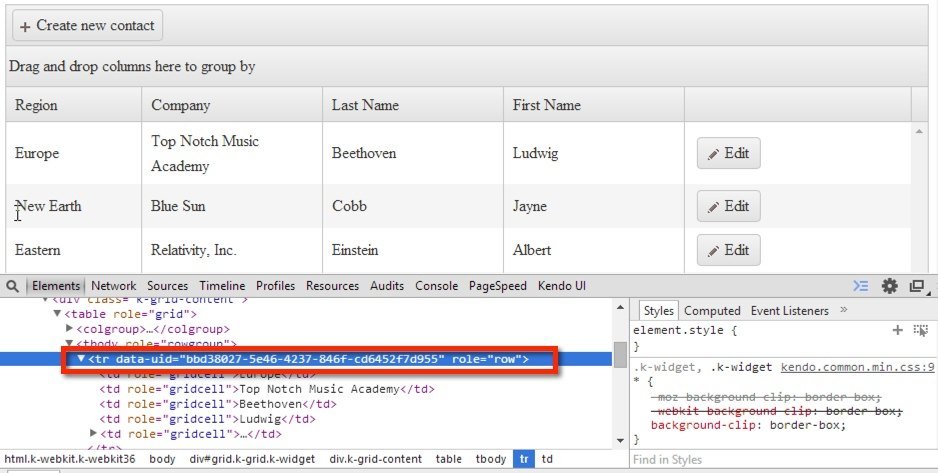Edit the Beethoven row
938x473 pixels.
pos(729,153)
